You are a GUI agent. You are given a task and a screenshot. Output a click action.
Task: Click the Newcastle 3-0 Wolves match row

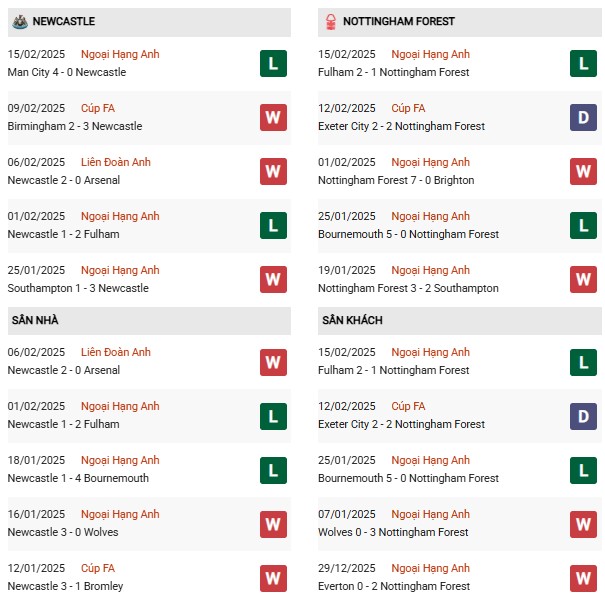point(64,532)
